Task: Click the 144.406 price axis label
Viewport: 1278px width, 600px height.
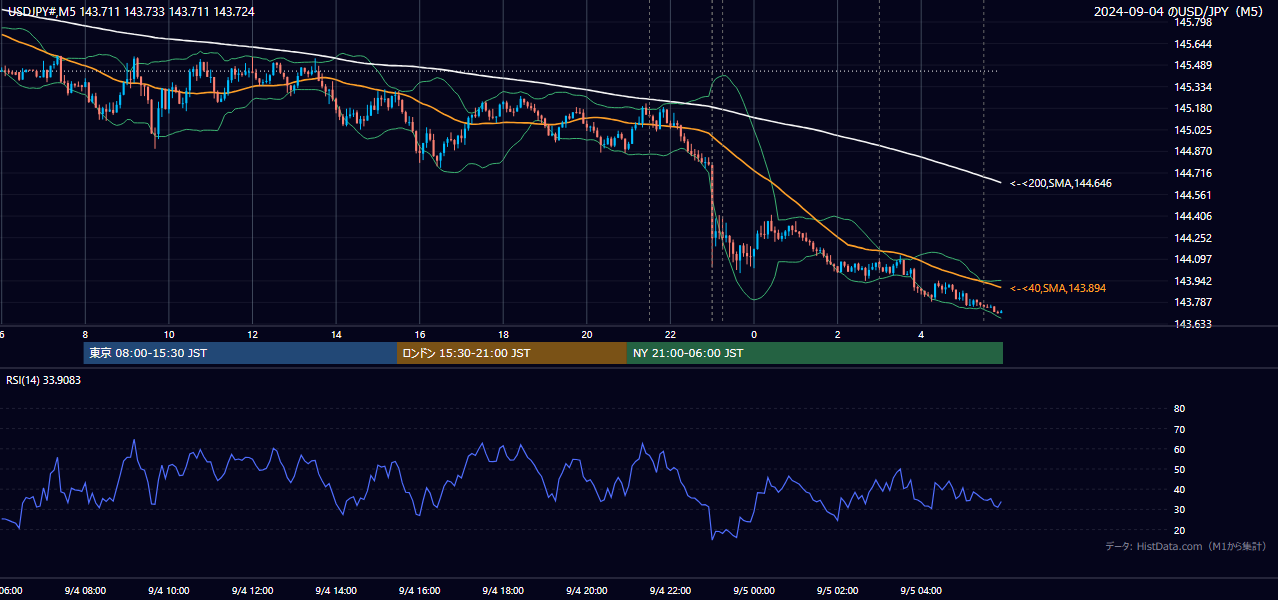Action: point(1192,216)
